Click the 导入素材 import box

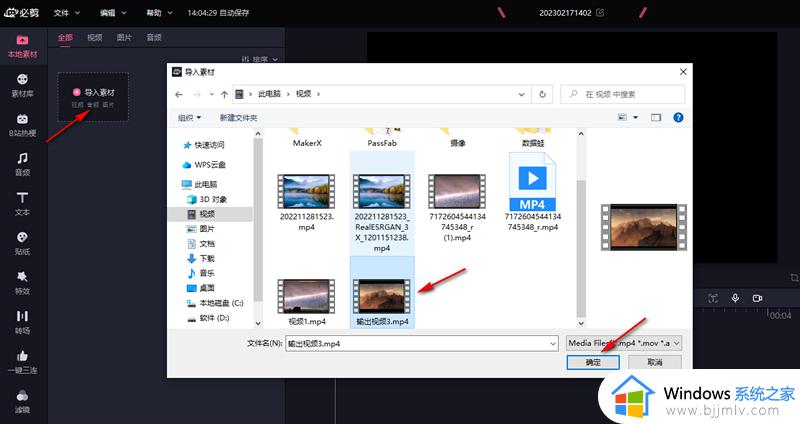pyautogui.click(x=93, y=97)
